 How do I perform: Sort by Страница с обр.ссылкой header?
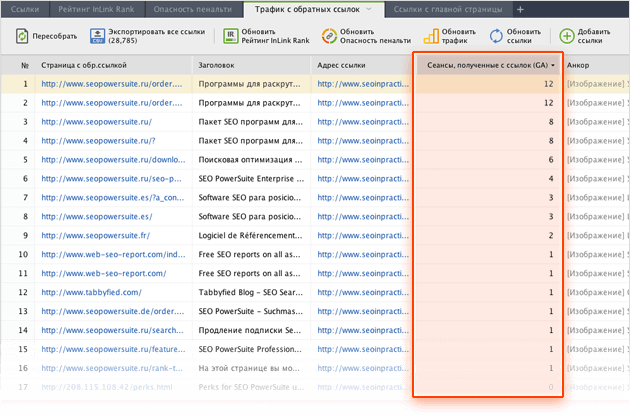(84, 66)
